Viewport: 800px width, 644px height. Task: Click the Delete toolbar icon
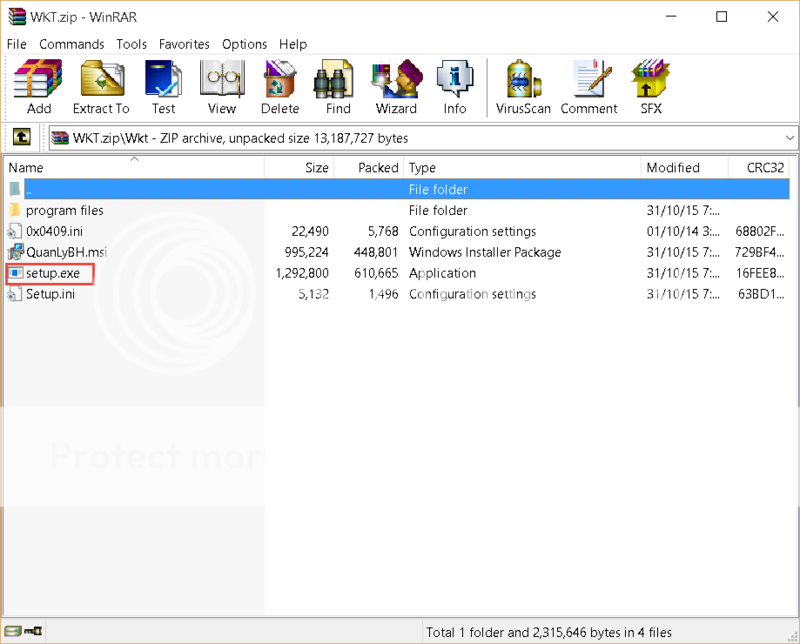(280, 87)
